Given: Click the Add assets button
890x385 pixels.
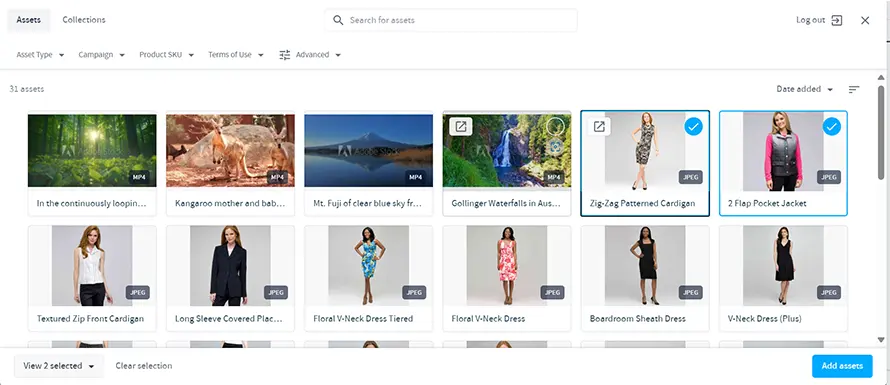Looking at the screenshot, I should click(x=842, y=366).
